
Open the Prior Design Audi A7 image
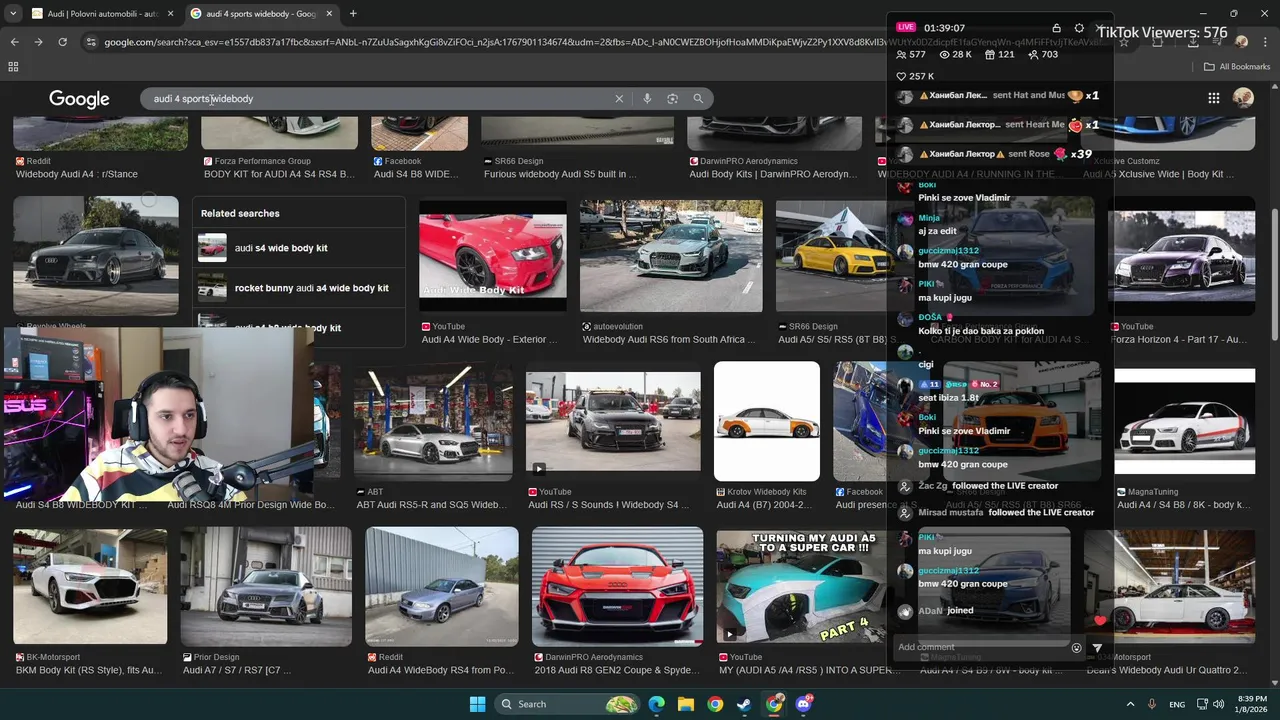pyautogui.click(x=266, y=587)
